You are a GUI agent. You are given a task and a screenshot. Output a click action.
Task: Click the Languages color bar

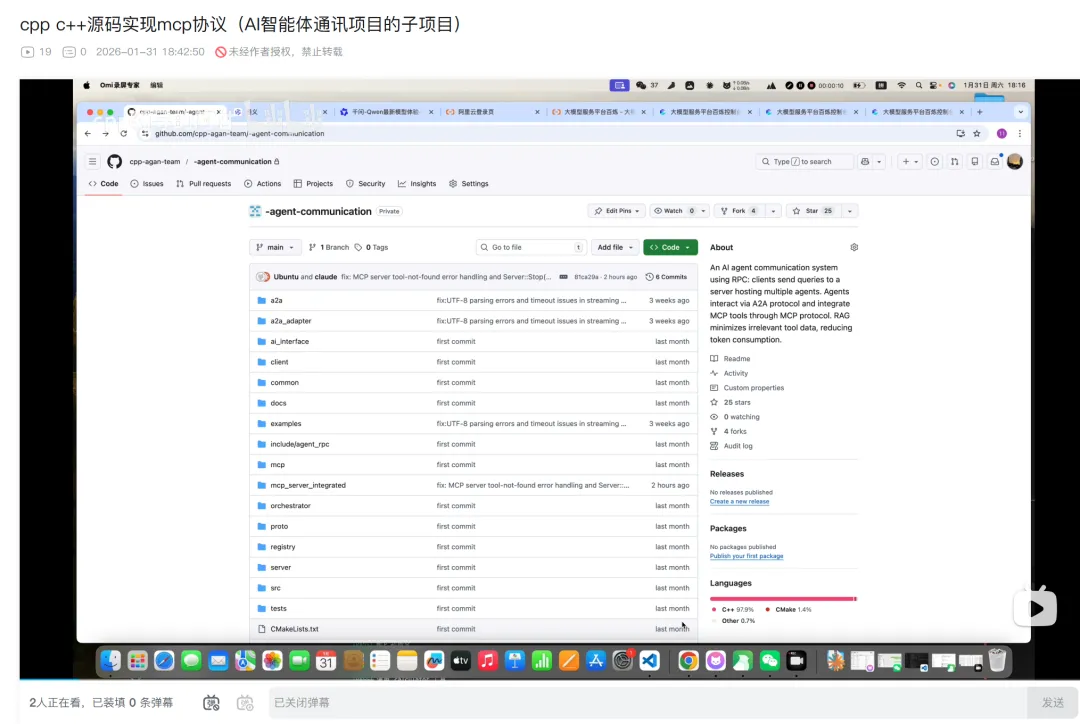[x=783, y=599]
